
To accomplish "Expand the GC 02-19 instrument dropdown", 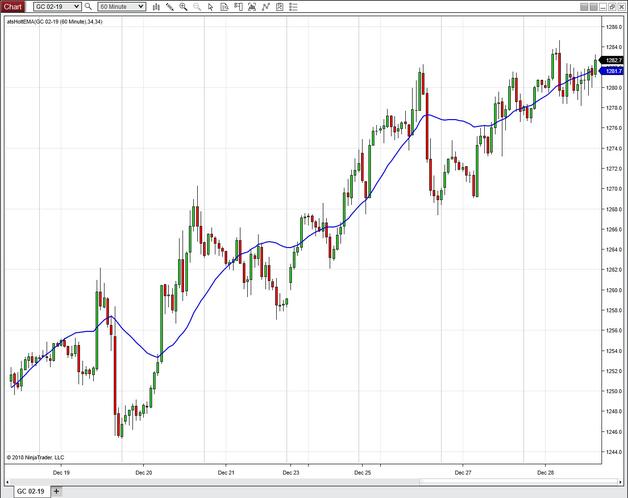I will tap(75, 6).
